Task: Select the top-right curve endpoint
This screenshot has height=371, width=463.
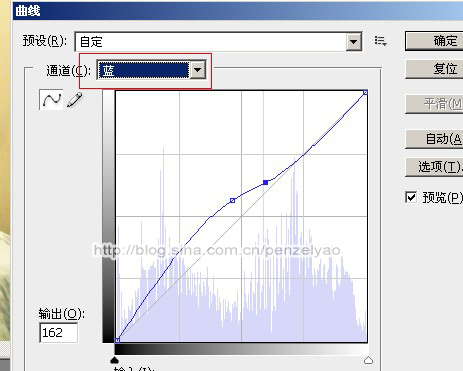Action: coord(365,92)
